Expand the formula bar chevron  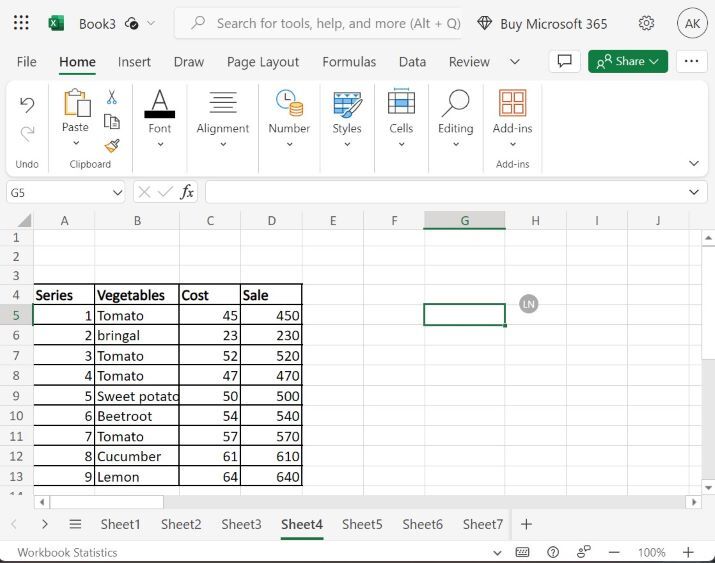[x=694, y=192]
